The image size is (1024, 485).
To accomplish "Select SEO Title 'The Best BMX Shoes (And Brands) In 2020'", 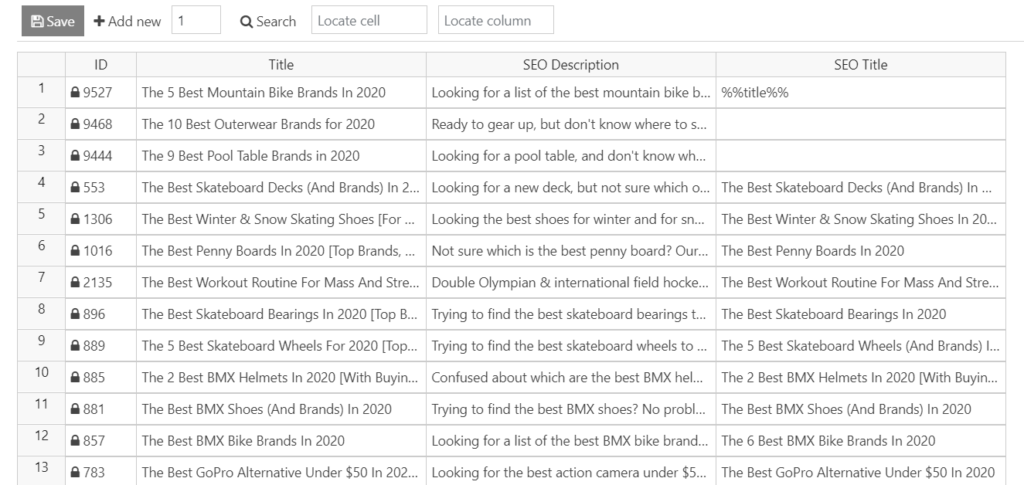I will pyautogui.click(x=861, y=409).
